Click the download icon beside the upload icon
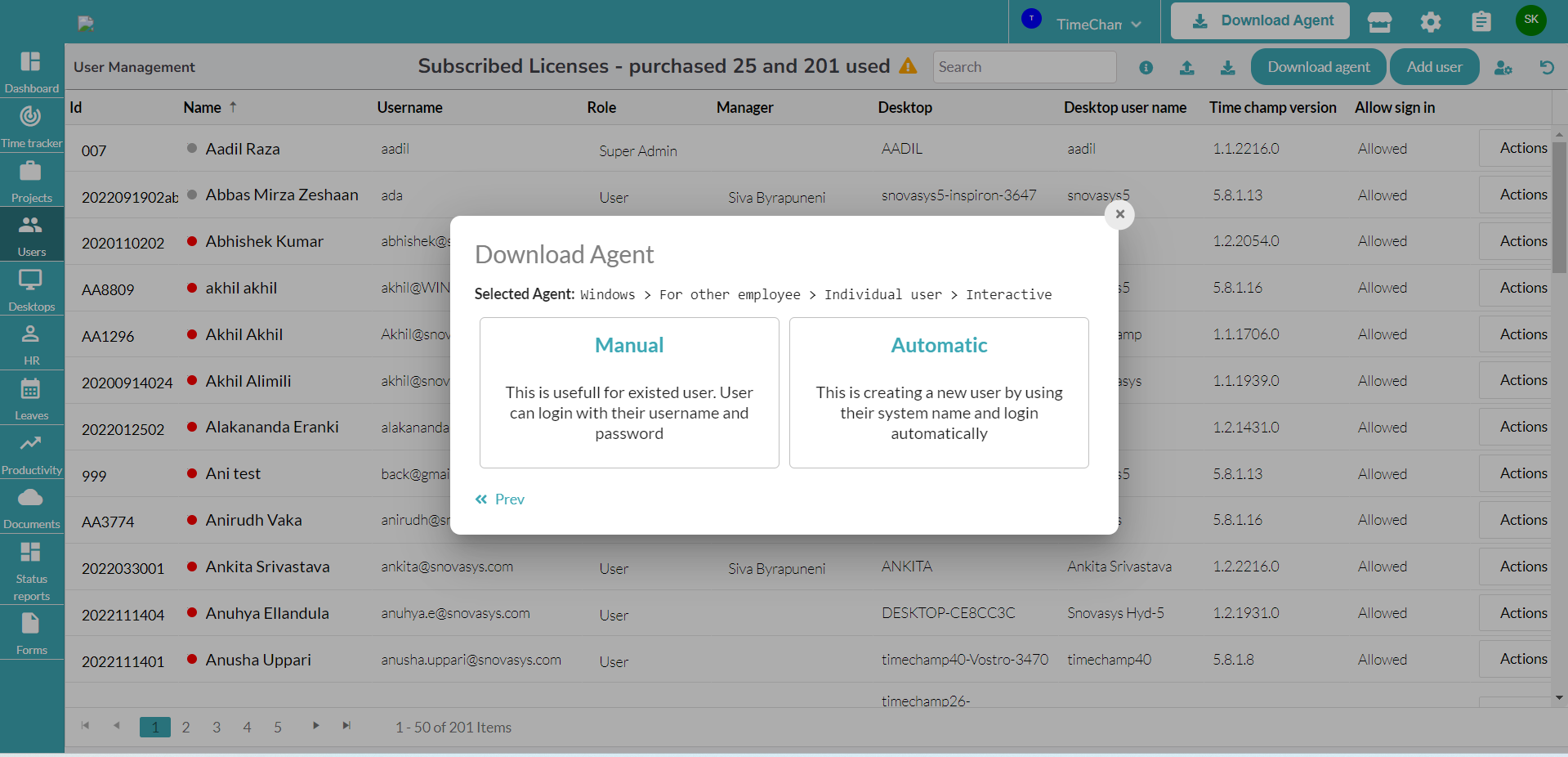The image size is (1568, 757). 1227,68
